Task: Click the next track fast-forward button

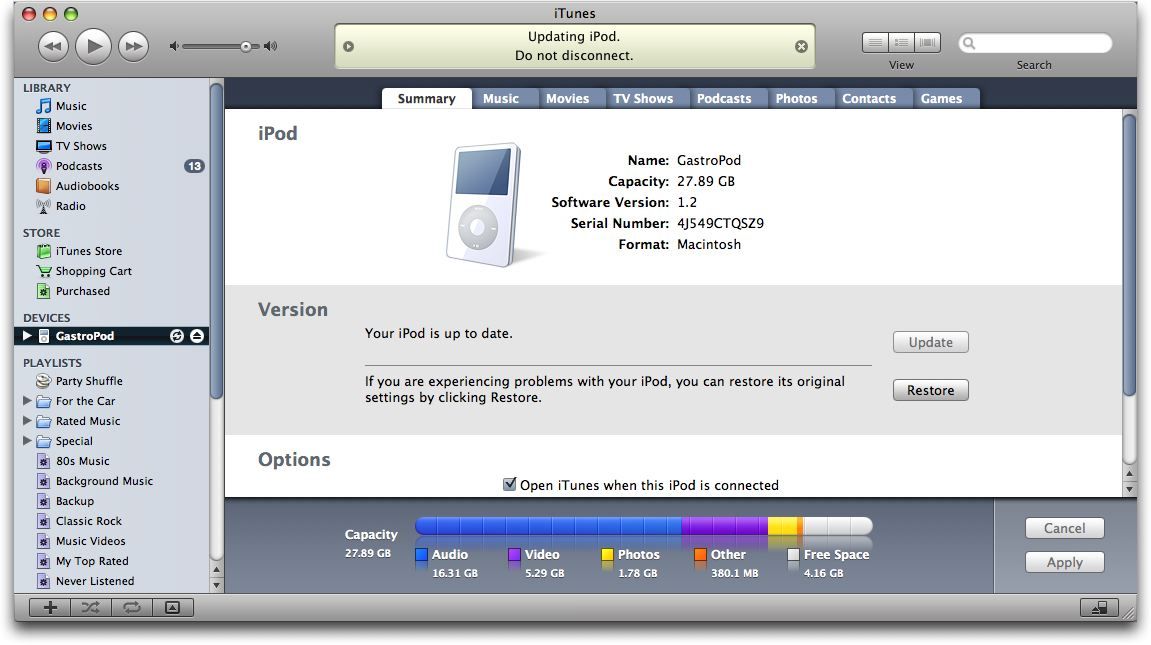Action: click(x=134, y=46)
